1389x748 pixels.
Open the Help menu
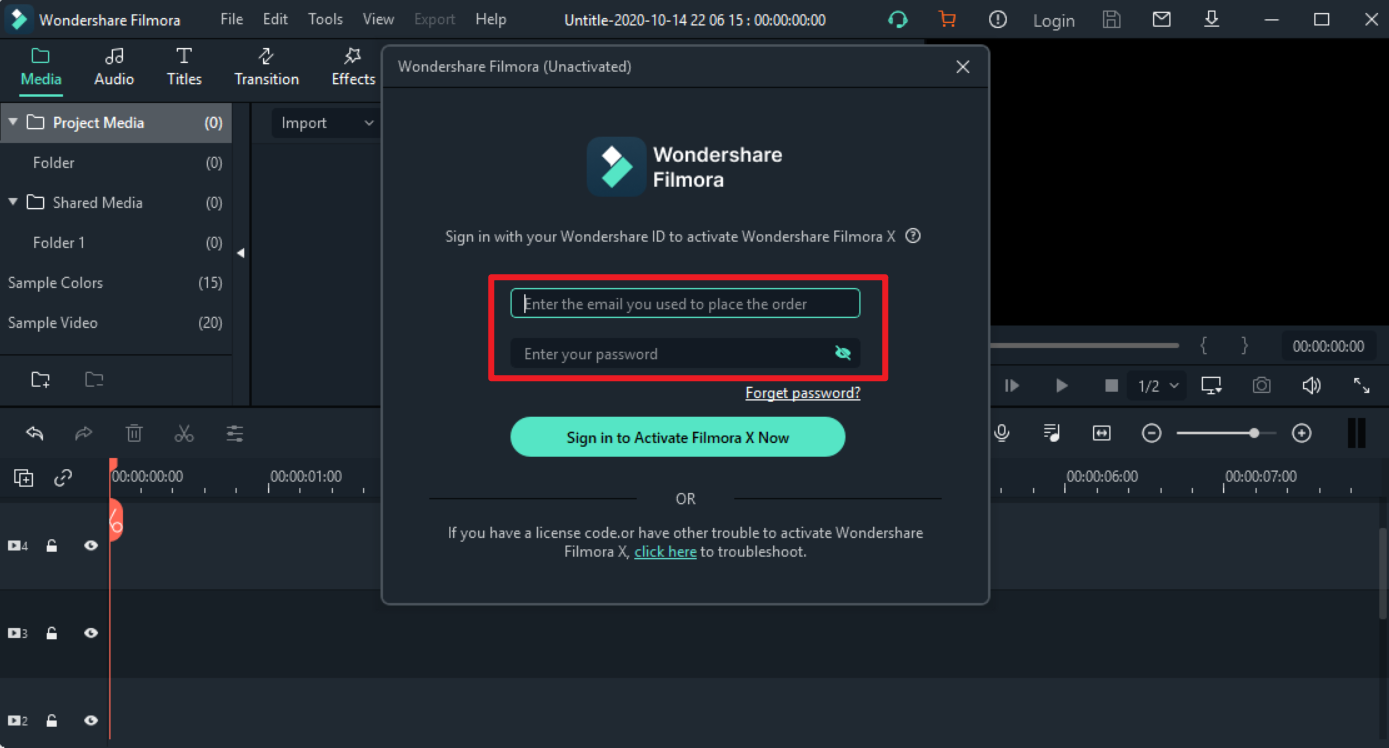[490, 19]
